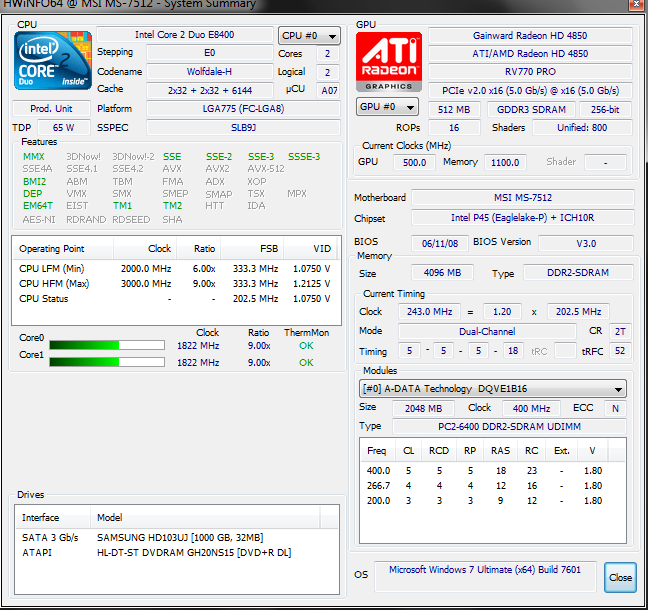The height and width of the screenshot is (610, 648).
Task: Click the GPU clock 500.0 value
Action: (414, 162)
